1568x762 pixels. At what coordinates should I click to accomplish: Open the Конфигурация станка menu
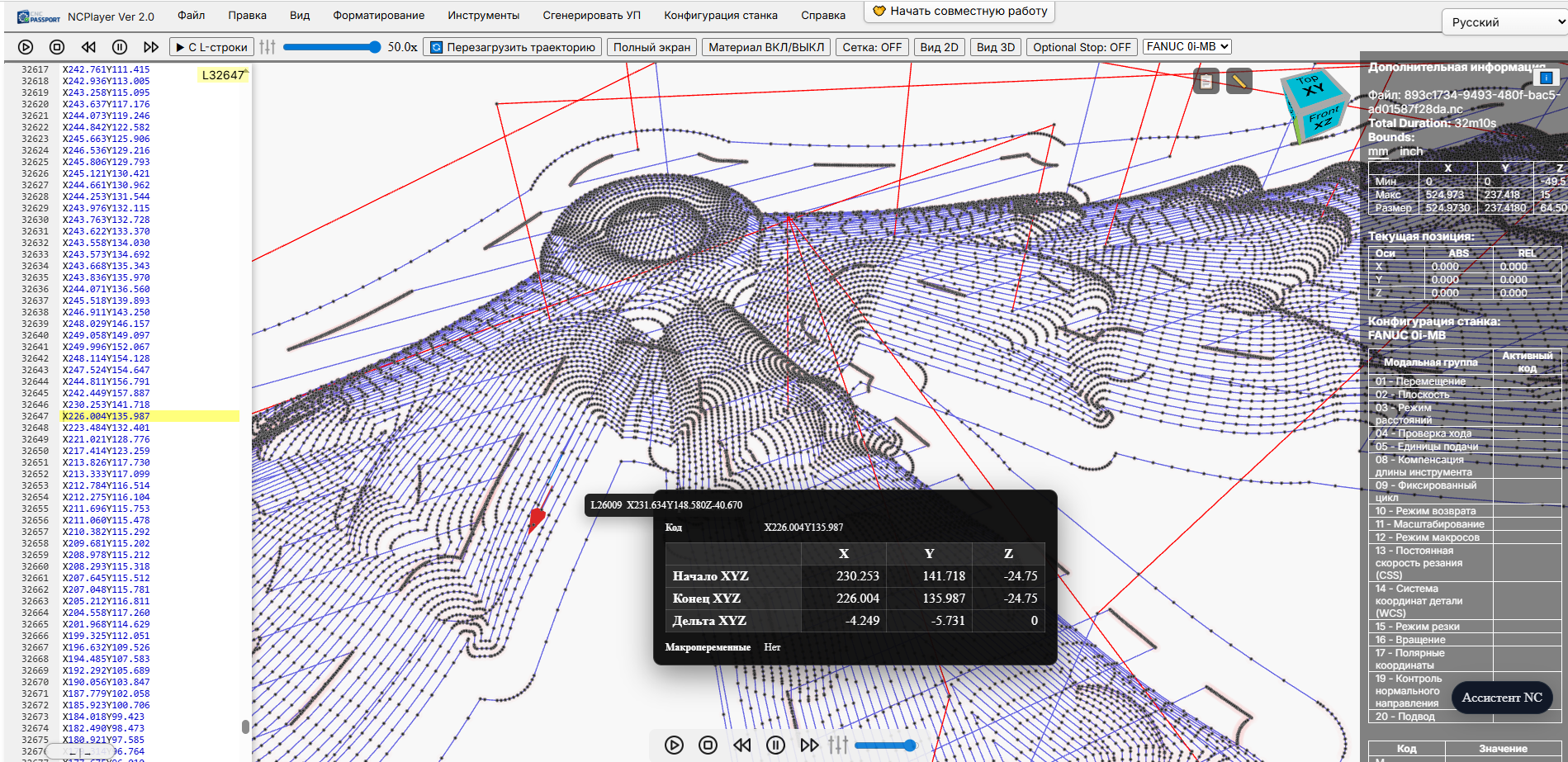coord(721,15)
